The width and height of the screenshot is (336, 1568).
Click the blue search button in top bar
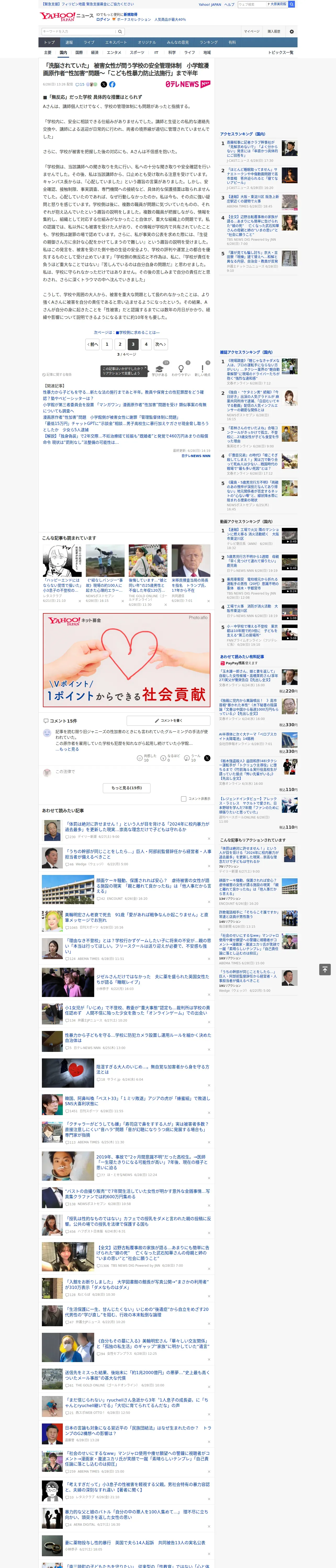pos(292,4)
